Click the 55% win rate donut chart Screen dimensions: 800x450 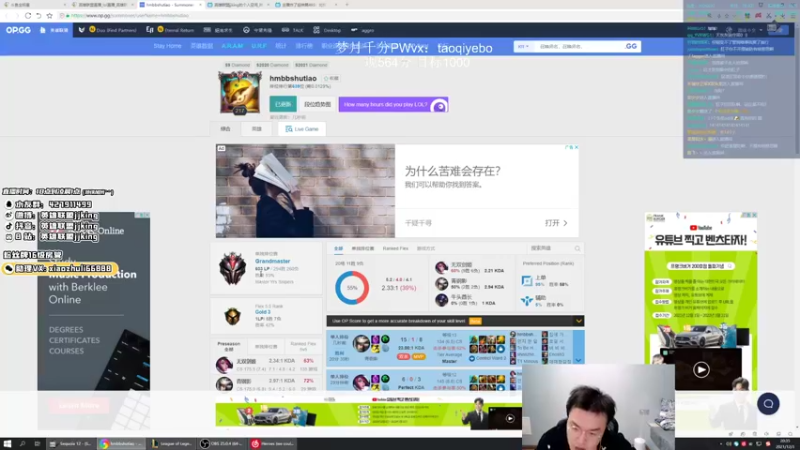352,288
